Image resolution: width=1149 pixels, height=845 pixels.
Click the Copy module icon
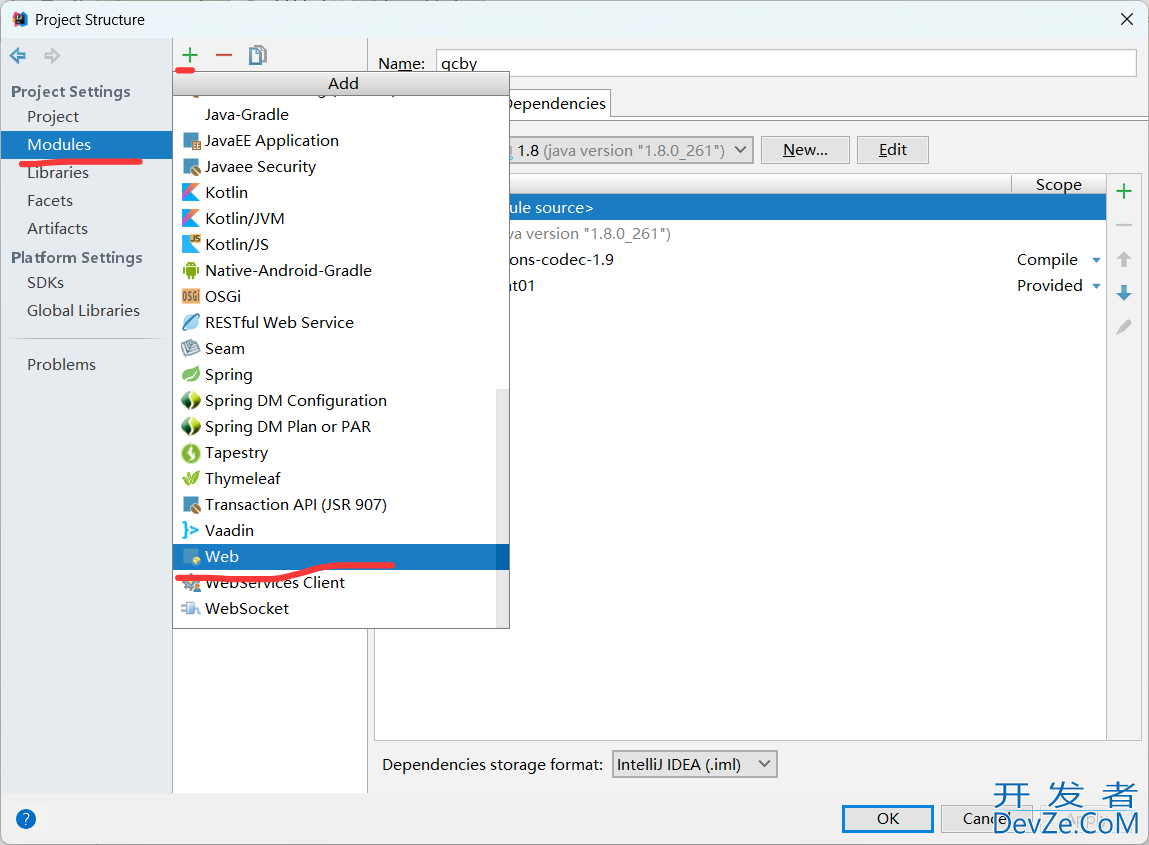click(258, 55)
